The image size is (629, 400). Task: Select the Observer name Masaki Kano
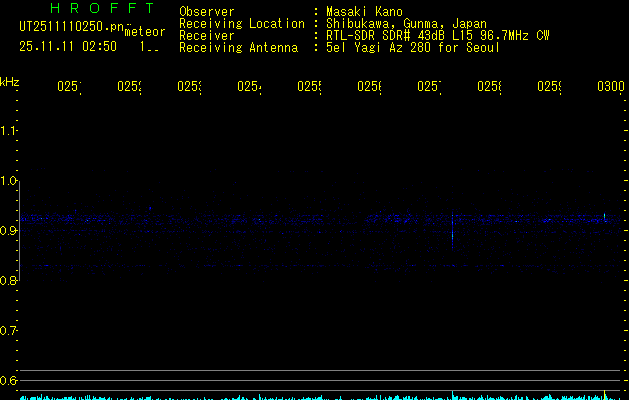tap(364, 12)
